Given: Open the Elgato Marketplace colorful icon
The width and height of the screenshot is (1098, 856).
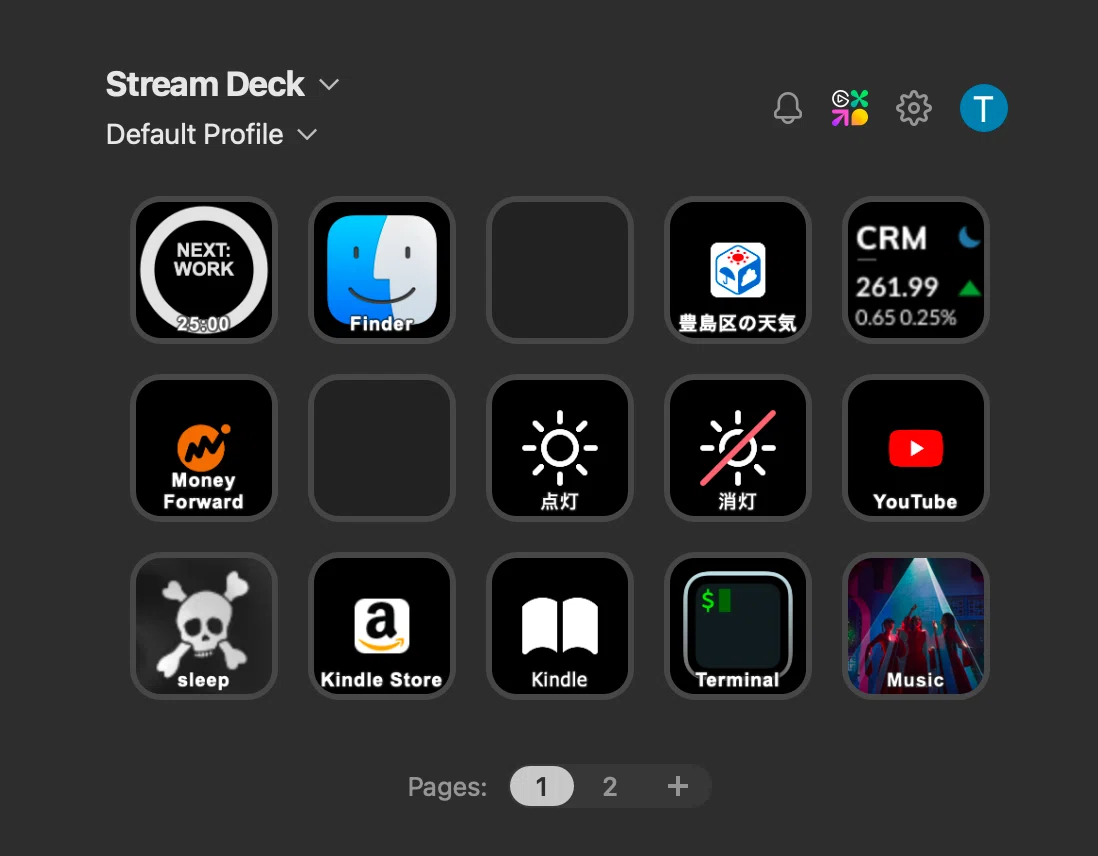Looking at the screenshot, I should tap(850, 108).
